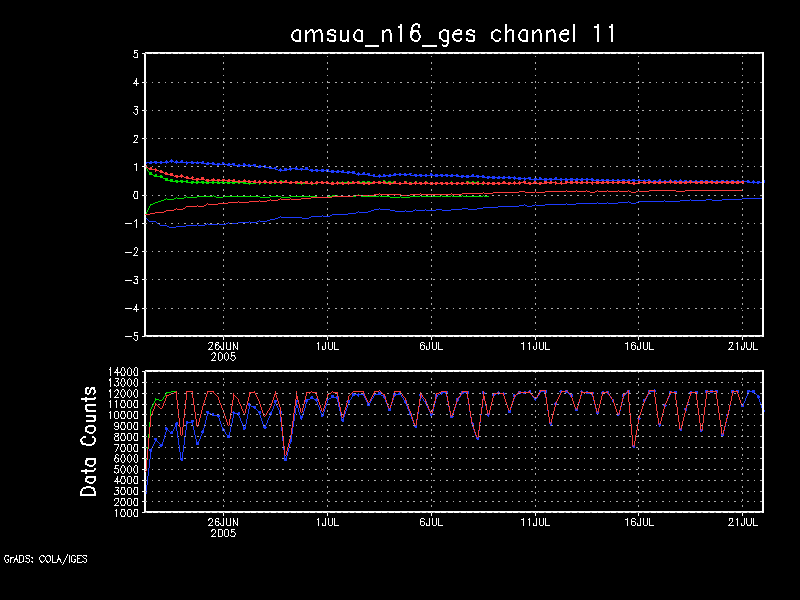
Task: Click the 5 value atop the upper y-axis
Action: click(x=133, y=55)
